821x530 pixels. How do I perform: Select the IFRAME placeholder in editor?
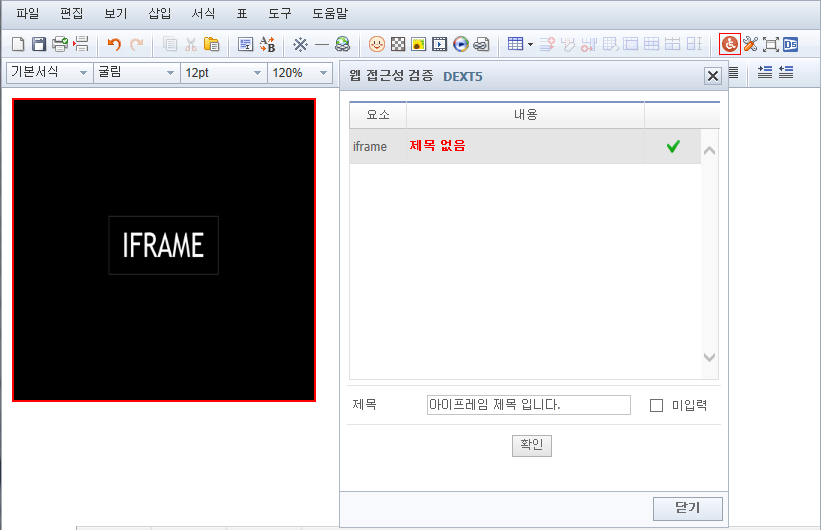click(164, 250)
